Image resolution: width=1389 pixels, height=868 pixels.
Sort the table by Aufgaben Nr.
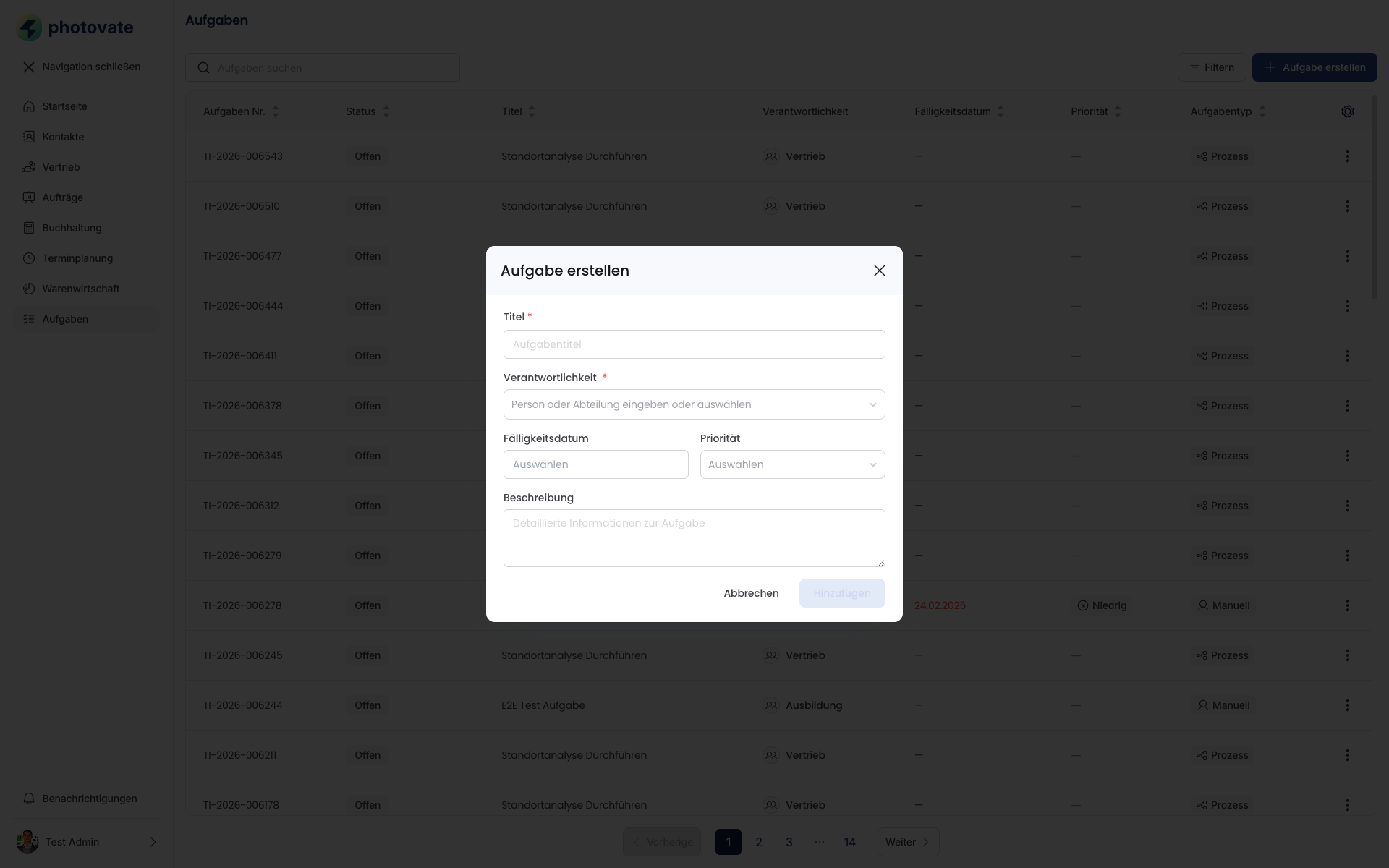click(x=276, y=111)
